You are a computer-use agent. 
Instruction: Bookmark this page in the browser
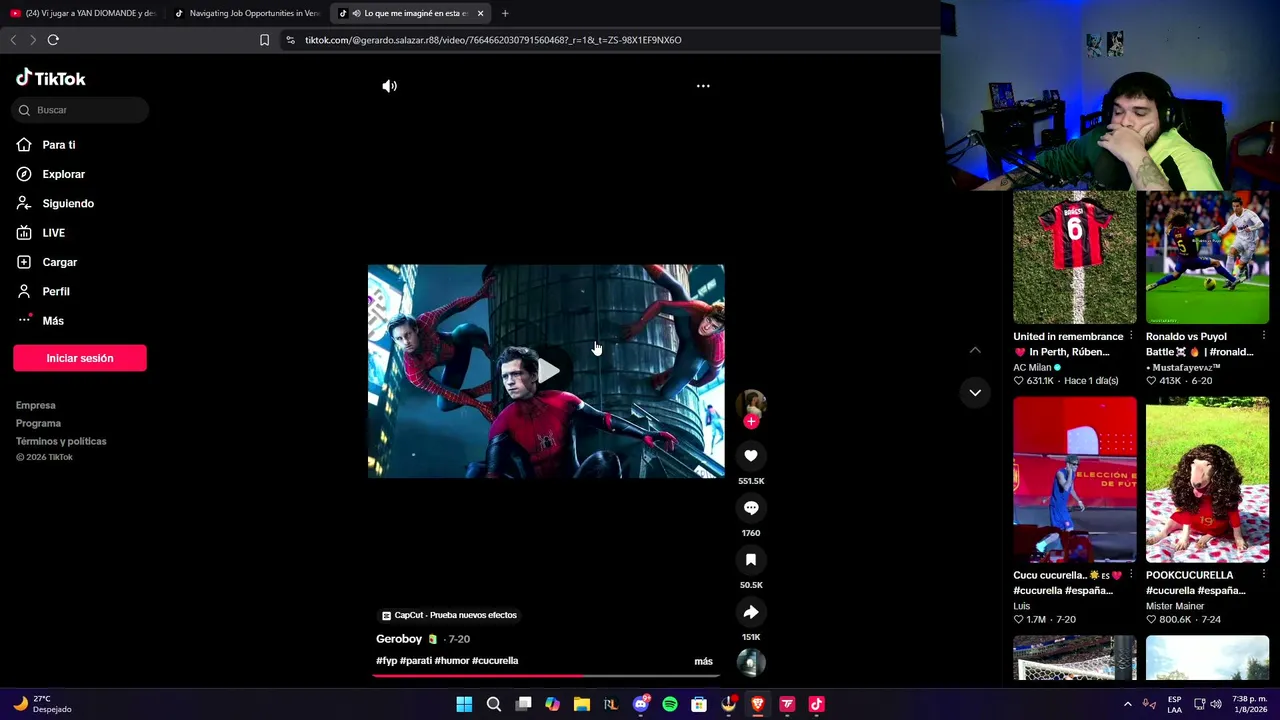click(264, 40)
